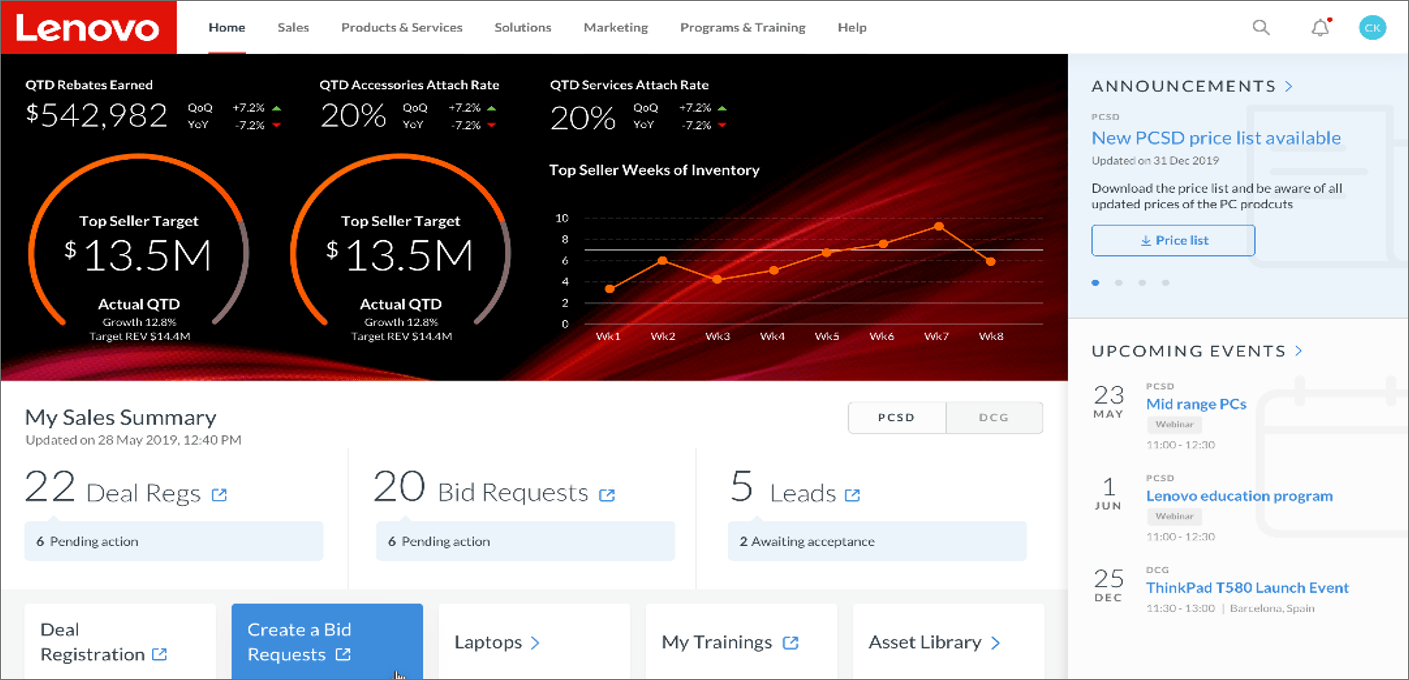Image resolution: width=1409 pixels, height=680 pixels.
Task: Open external link icon next to Bid Requests
Action: tap(606, 494)
